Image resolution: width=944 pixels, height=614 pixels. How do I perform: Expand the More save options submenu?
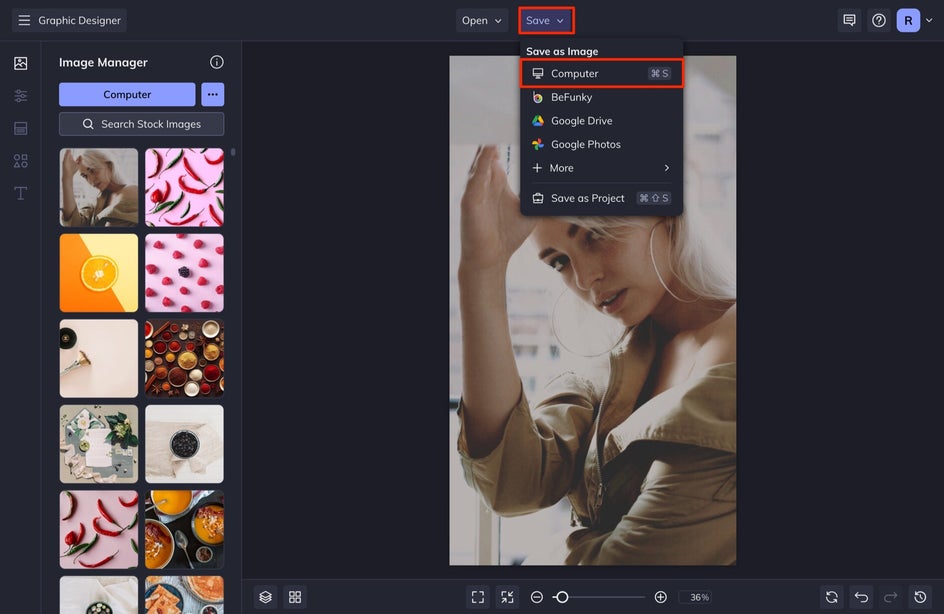tap(601, 168)
